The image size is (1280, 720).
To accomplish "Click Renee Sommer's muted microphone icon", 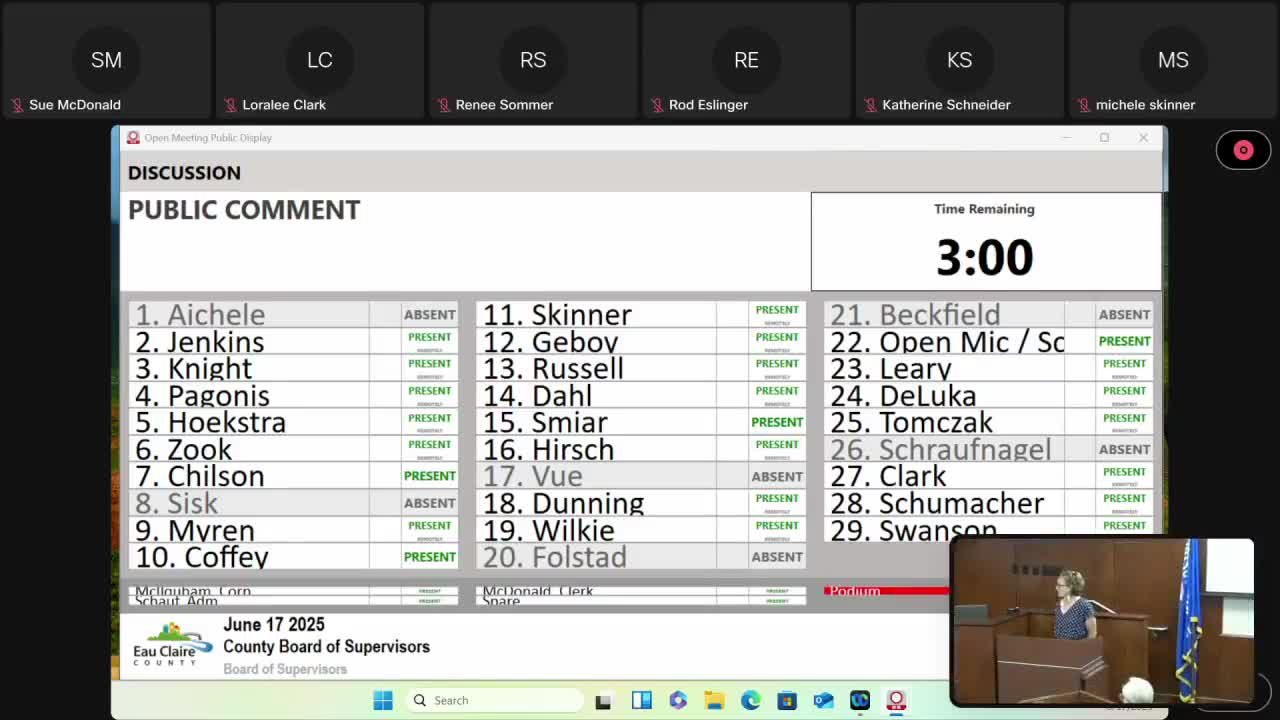I will click(x=443, y=105).
